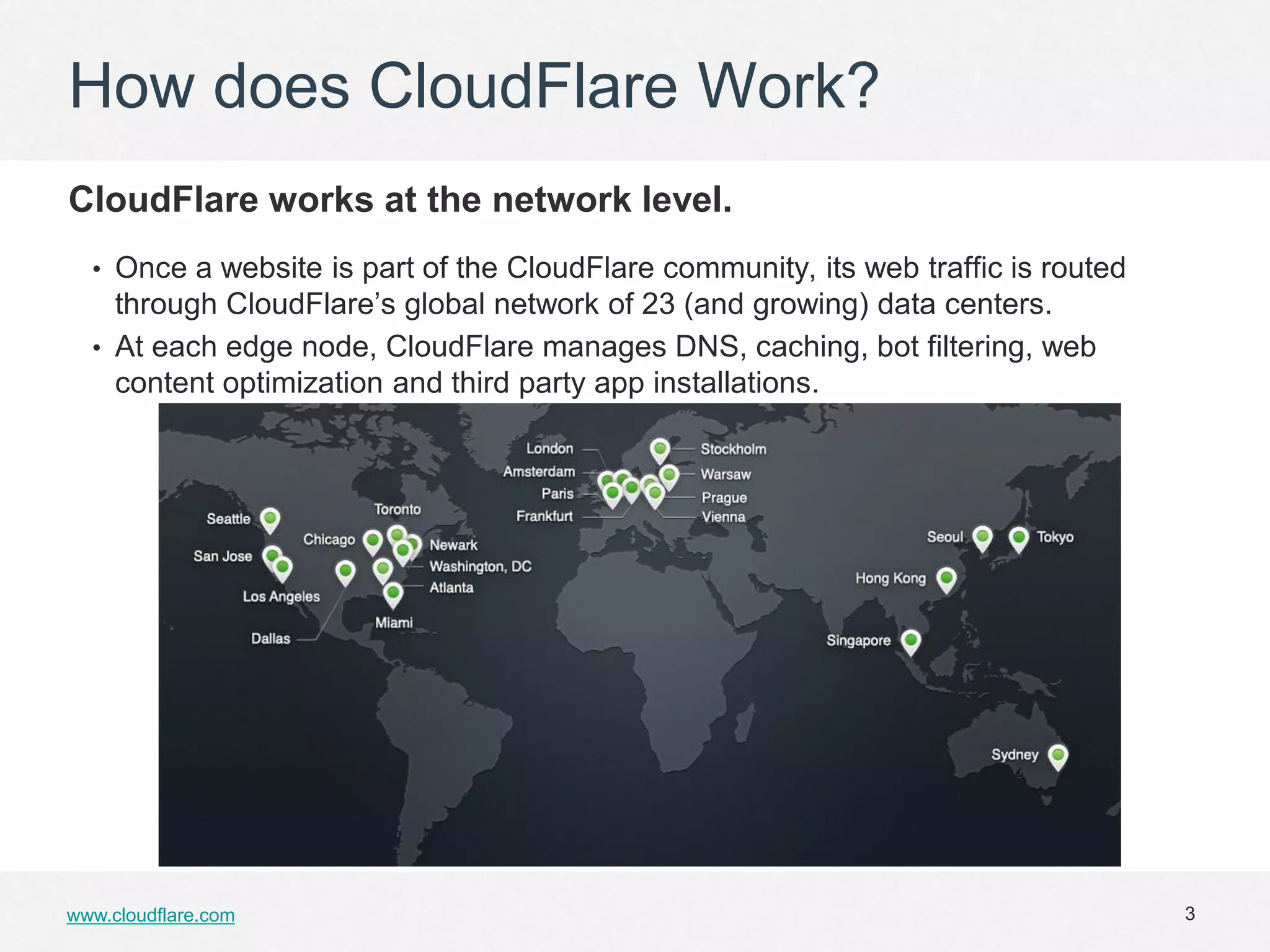Click the Warsaw map pin
The width and height of the screenshot is (1270, 952).
pos(669,478)
